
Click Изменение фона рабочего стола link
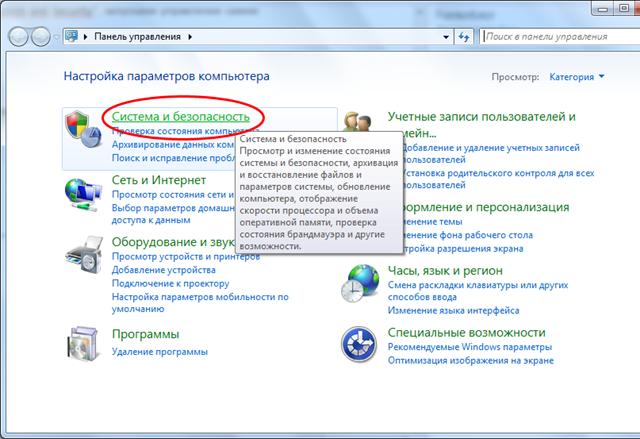(x=468, y=235)
